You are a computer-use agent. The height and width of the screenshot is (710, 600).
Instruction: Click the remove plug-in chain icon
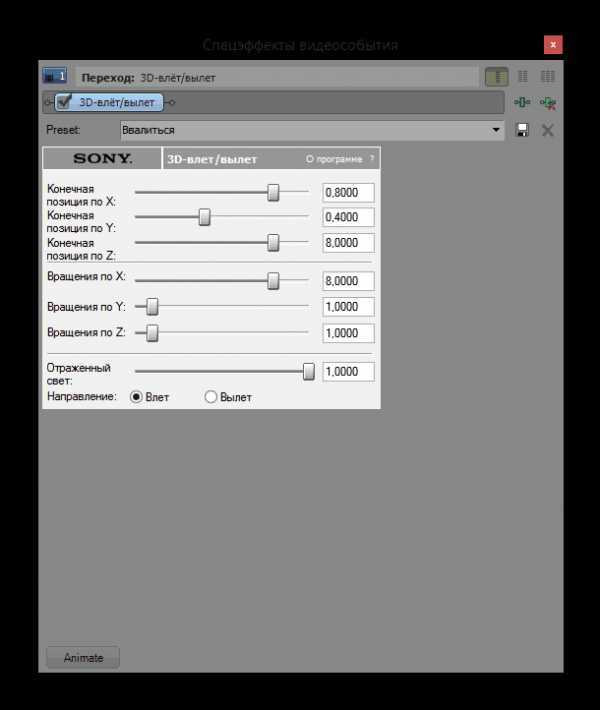click(548, 103)
